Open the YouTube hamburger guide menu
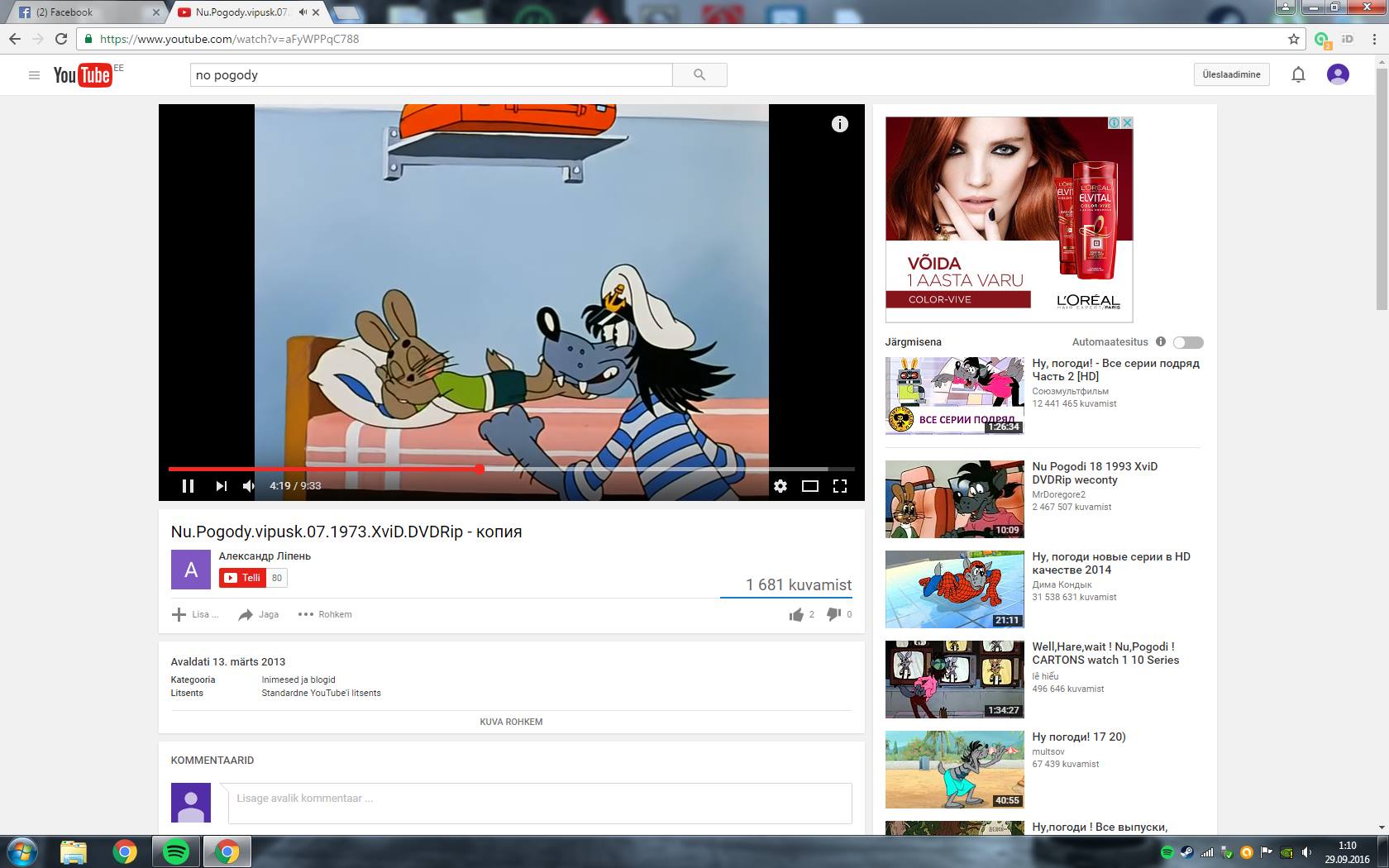1389x868 pixels. tap(34, 75)
